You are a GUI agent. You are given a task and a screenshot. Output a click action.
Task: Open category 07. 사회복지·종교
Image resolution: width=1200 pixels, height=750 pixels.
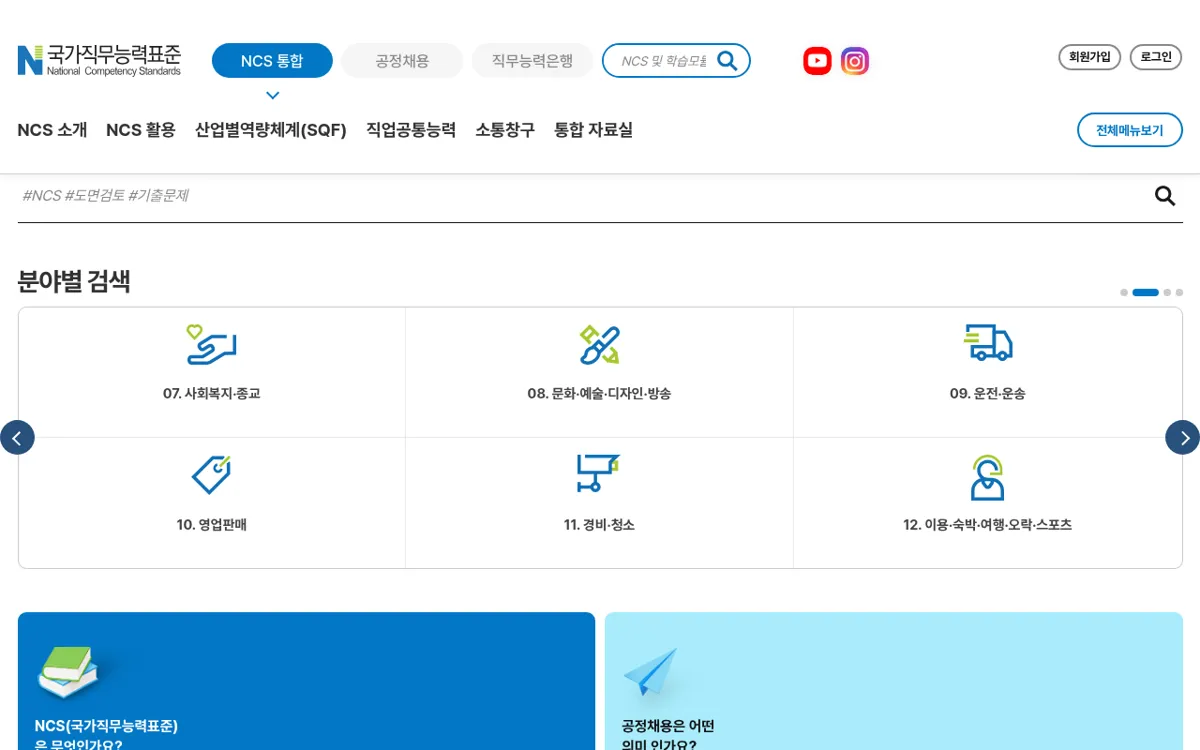click(212, 372)
